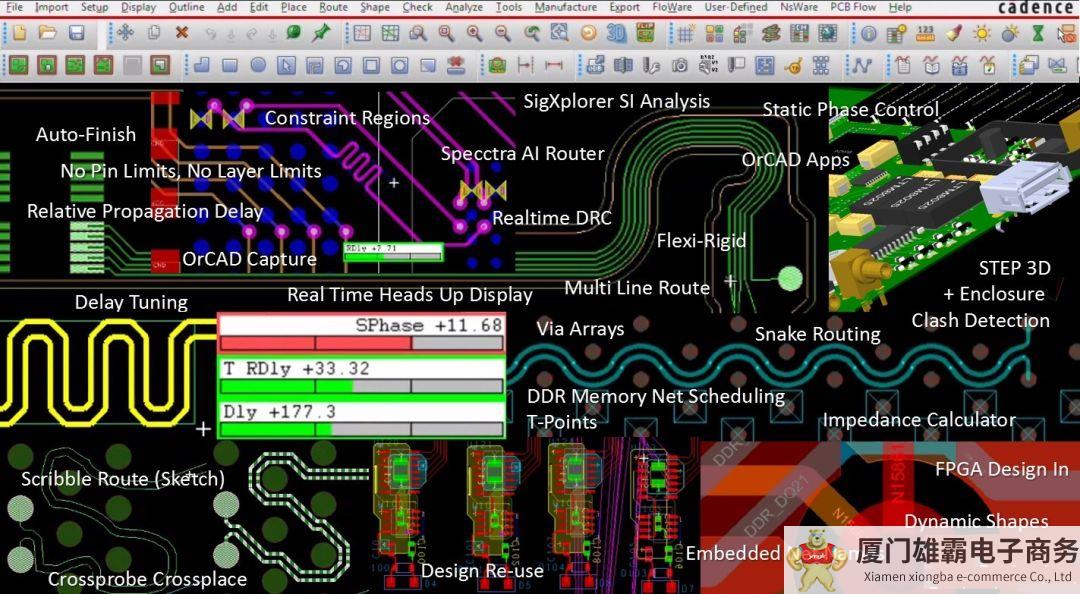Screen dimensions: 1080x594
Task: Open the Route menu
Action: coord(333,7)
